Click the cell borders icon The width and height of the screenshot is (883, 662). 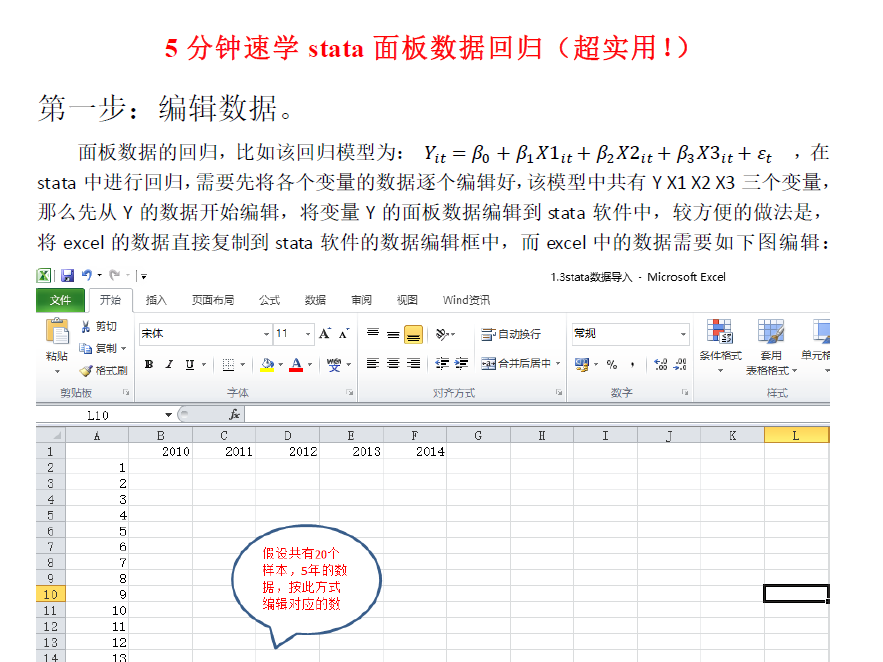(228, 365)
